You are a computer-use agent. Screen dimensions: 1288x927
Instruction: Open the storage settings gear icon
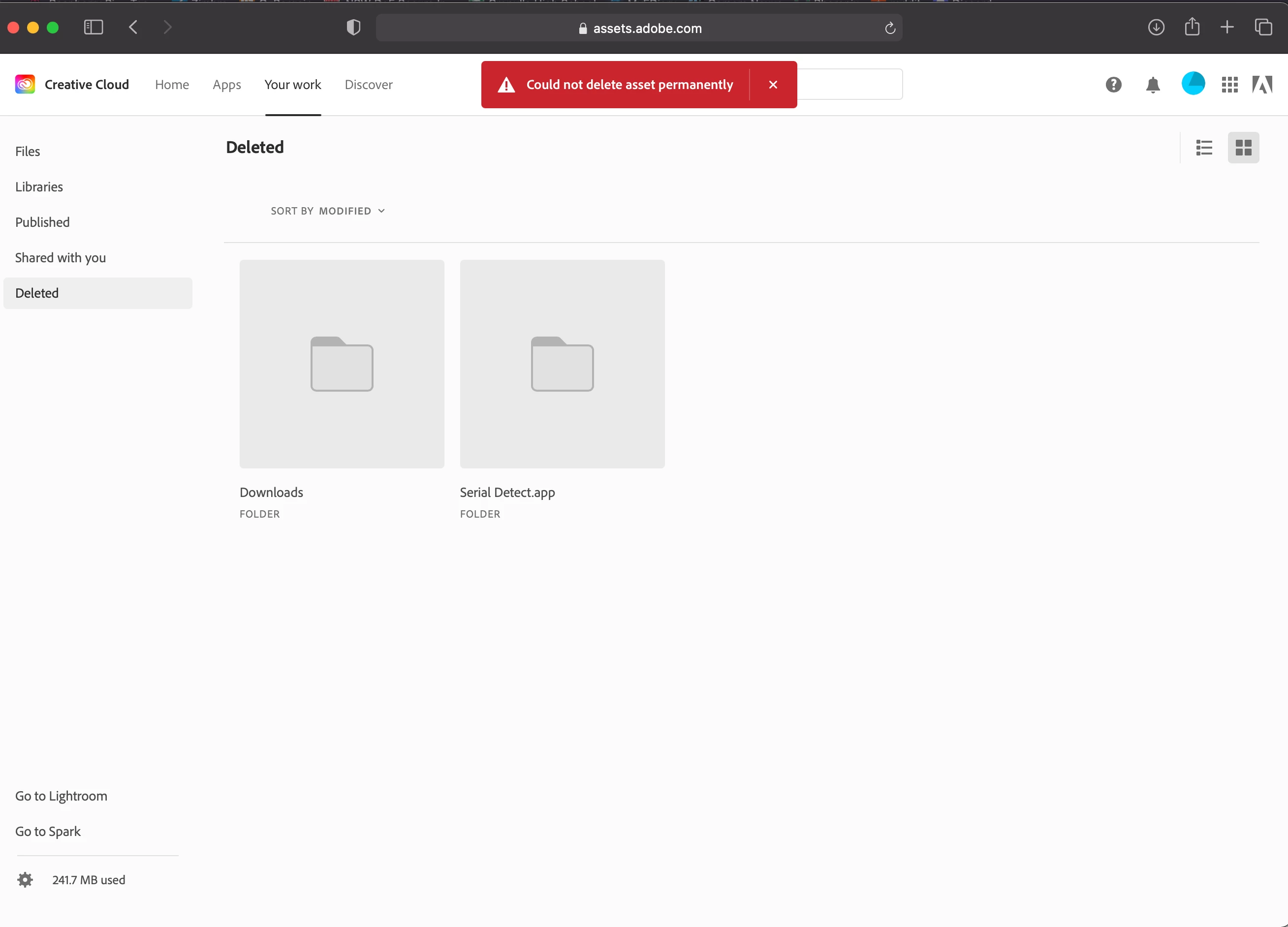point(25,879)
